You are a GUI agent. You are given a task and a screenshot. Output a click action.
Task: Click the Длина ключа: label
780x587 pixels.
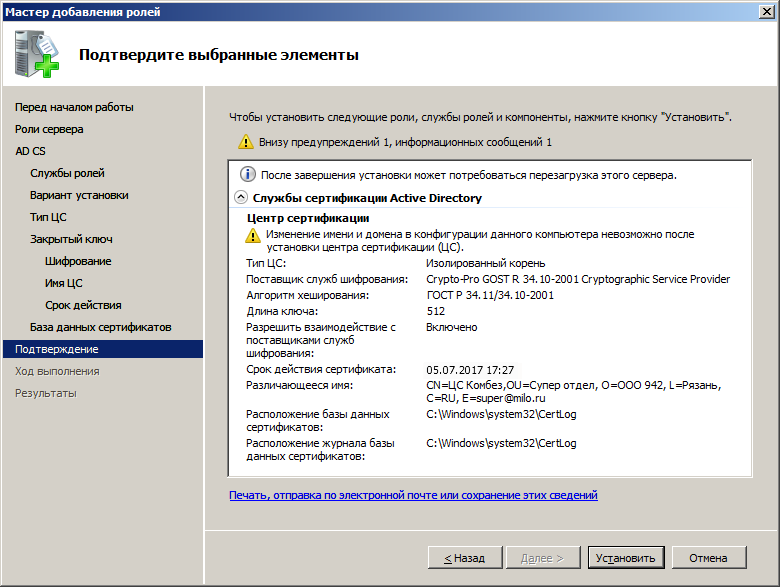point(282,311)
